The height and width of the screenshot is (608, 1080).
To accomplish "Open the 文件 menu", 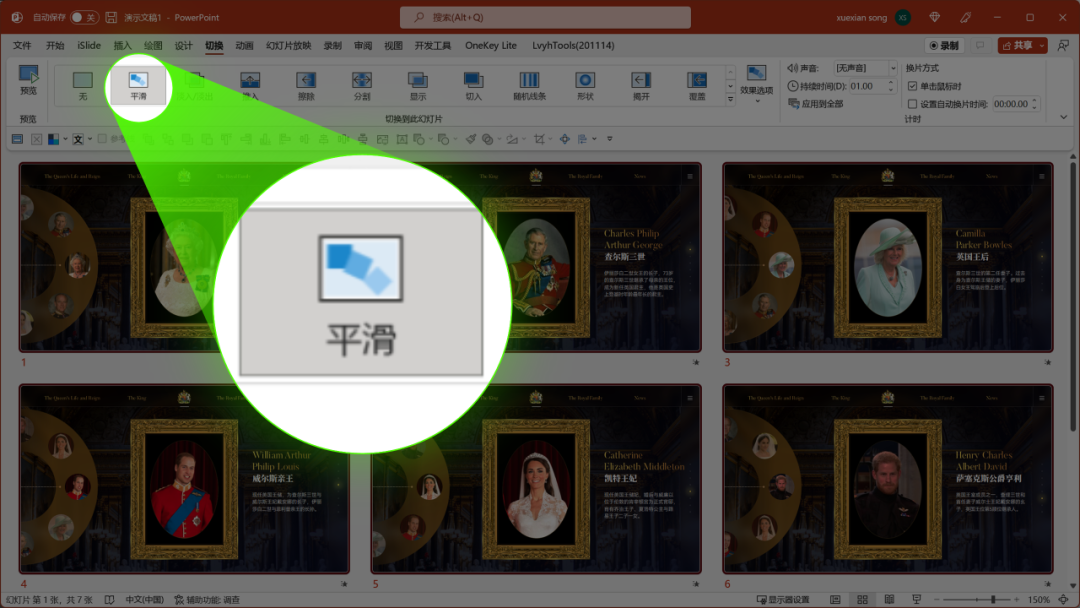I will pos(22,45).
